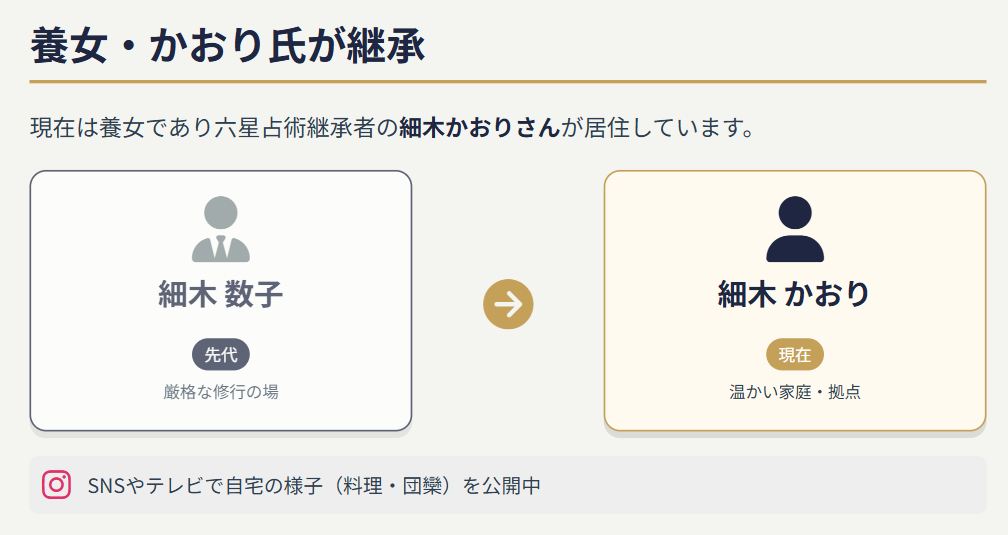Click the dark navy person avatar

click(x=795, y=229)
